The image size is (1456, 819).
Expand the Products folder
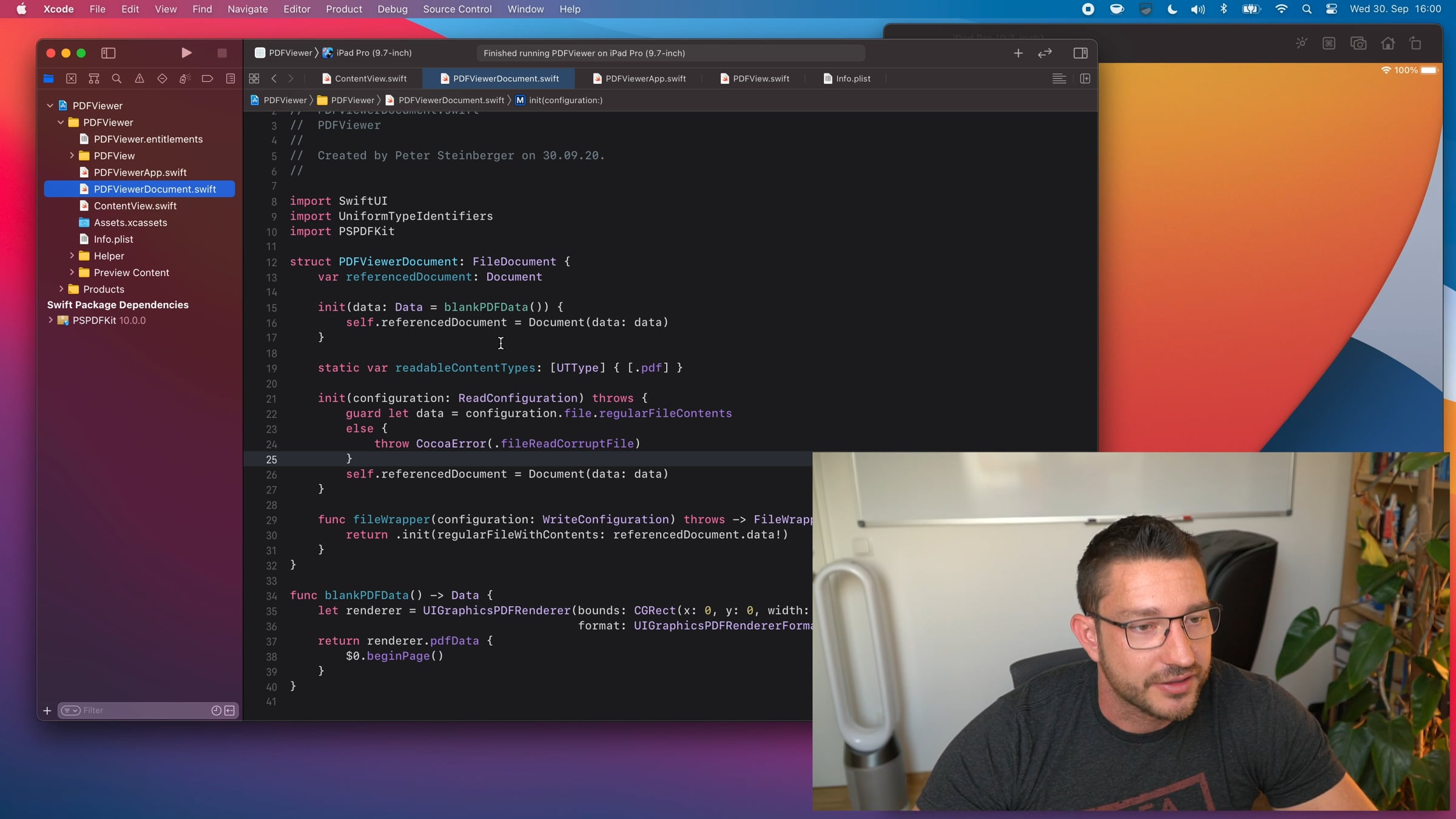coord(61,289)
